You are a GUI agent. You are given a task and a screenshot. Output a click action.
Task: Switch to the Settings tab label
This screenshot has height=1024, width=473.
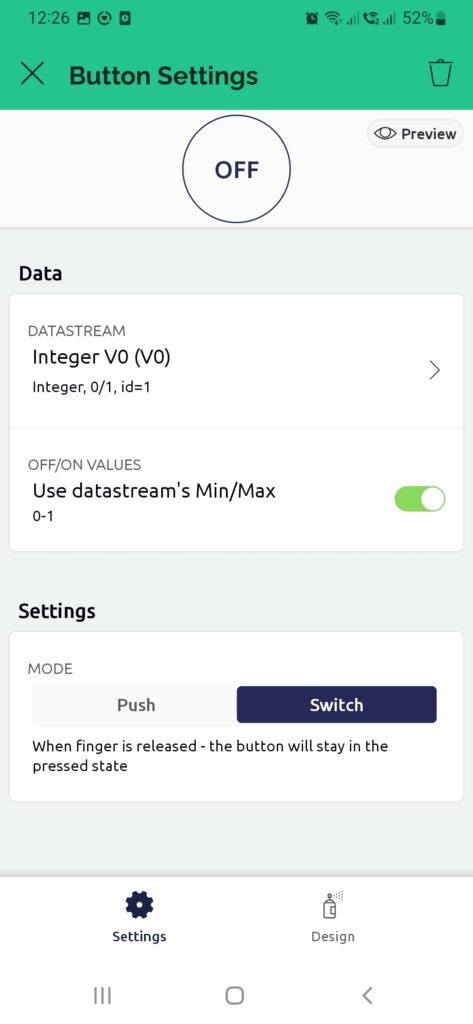139,936
